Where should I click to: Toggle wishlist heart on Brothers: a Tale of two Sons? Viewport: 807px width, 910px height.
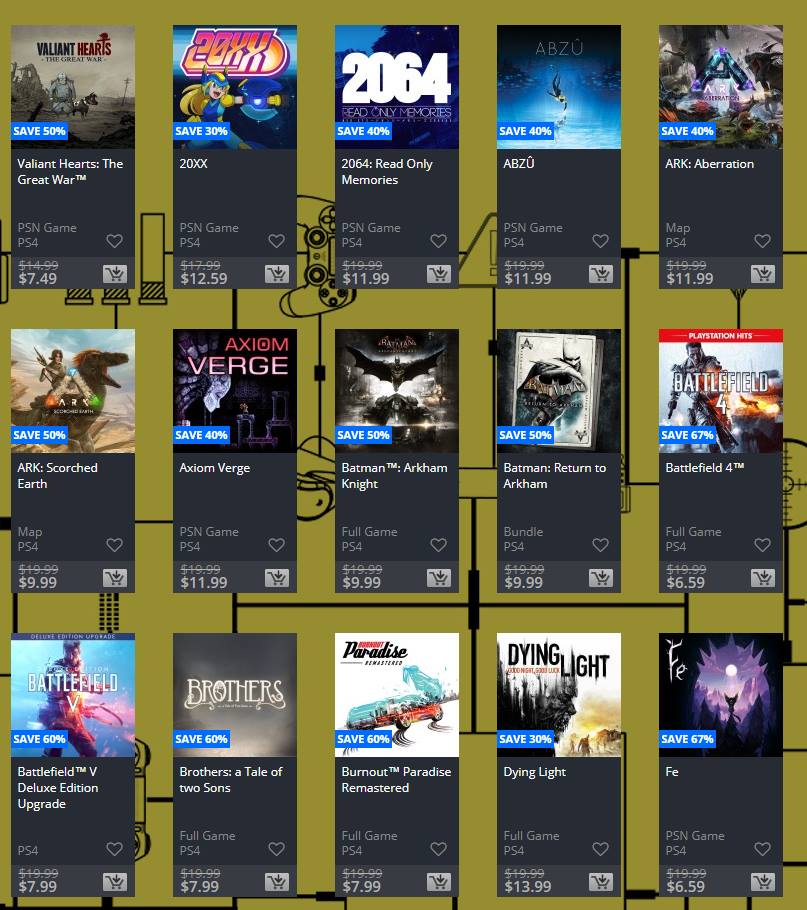(277, 848)
